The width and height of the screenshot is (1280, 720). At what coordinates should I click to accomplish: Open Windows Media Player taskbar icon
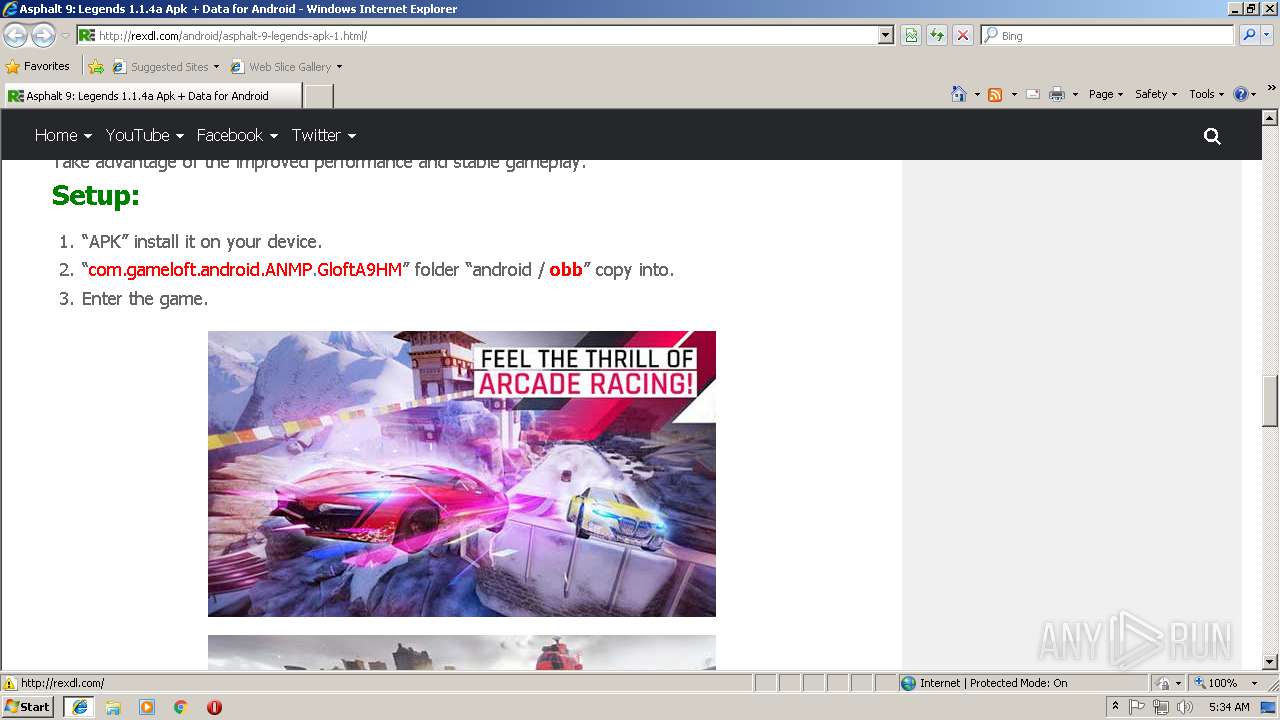[x=147, y=706]
